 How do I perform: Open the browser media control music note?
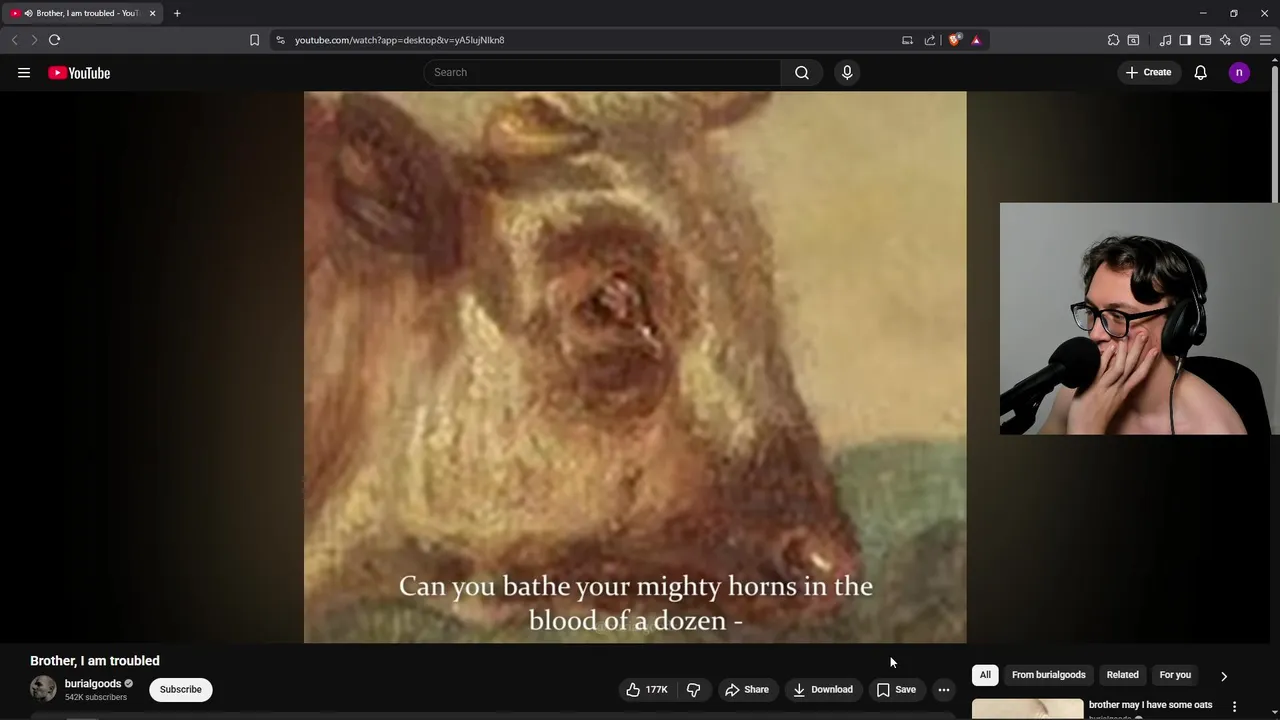tap(1165, 40)
